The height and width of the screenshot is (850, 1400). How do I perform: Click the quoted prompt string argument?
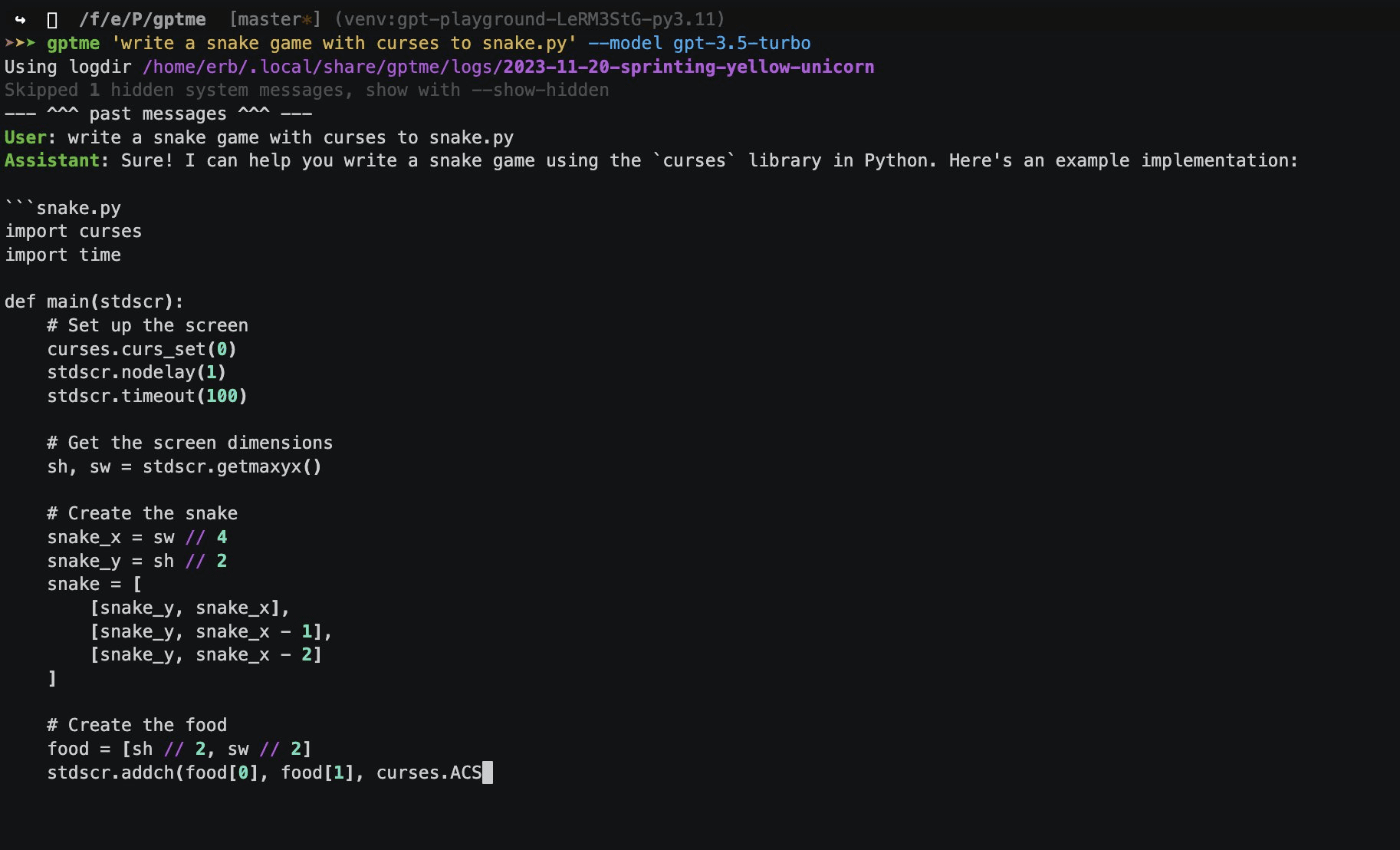coord(343,44)
